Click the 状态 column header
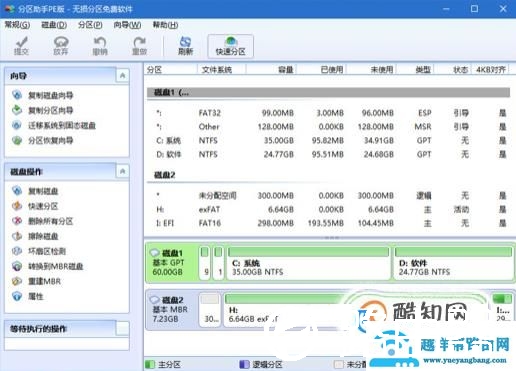This screenshot has width=516, height=371. coord(453,69)
